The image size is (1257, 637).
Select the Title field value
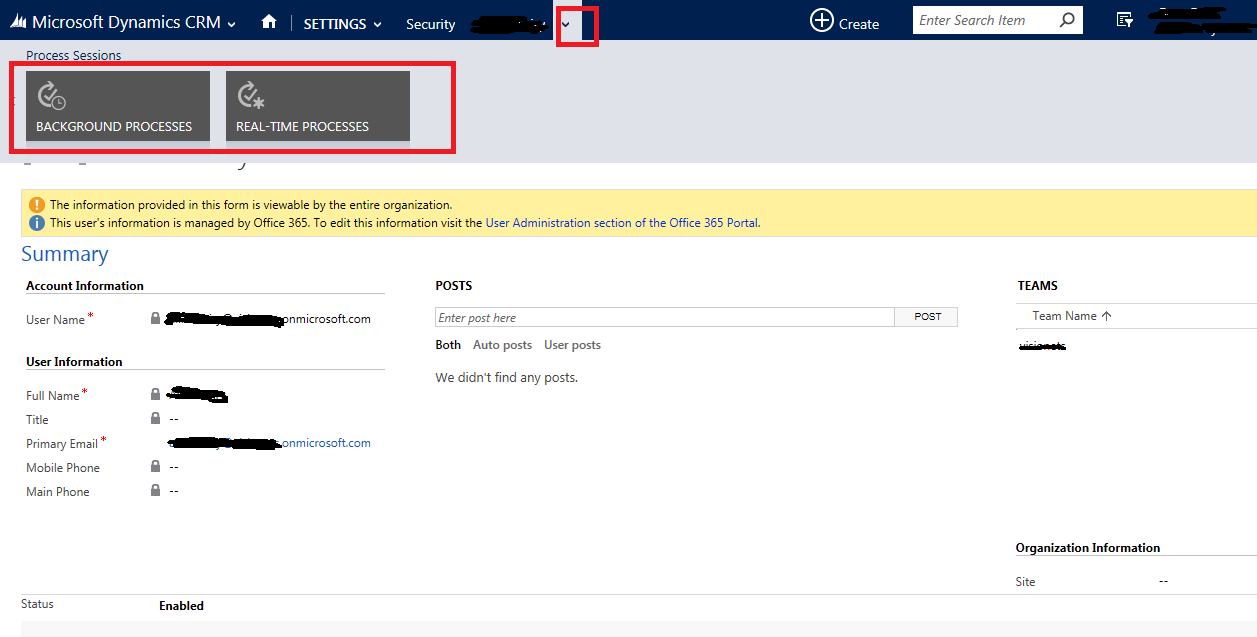[x=174, y=419]
